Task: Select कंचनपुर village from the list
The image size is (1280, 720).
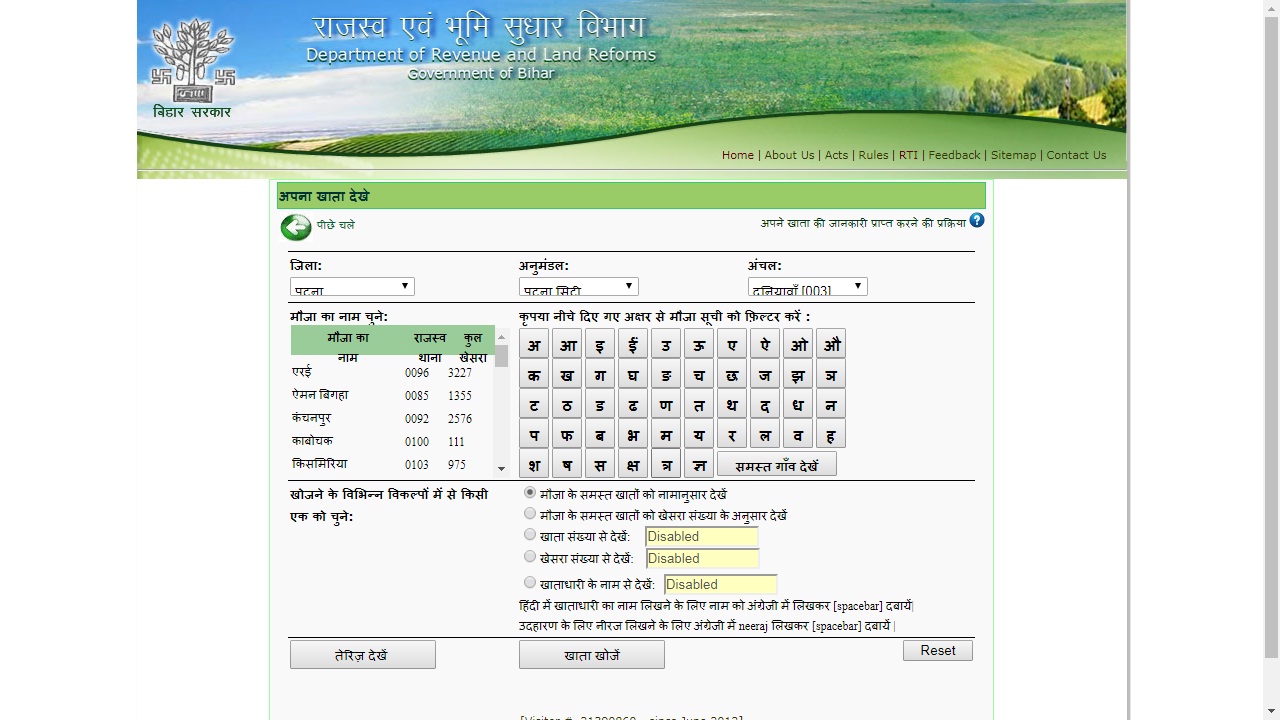Action: point(312,418)
